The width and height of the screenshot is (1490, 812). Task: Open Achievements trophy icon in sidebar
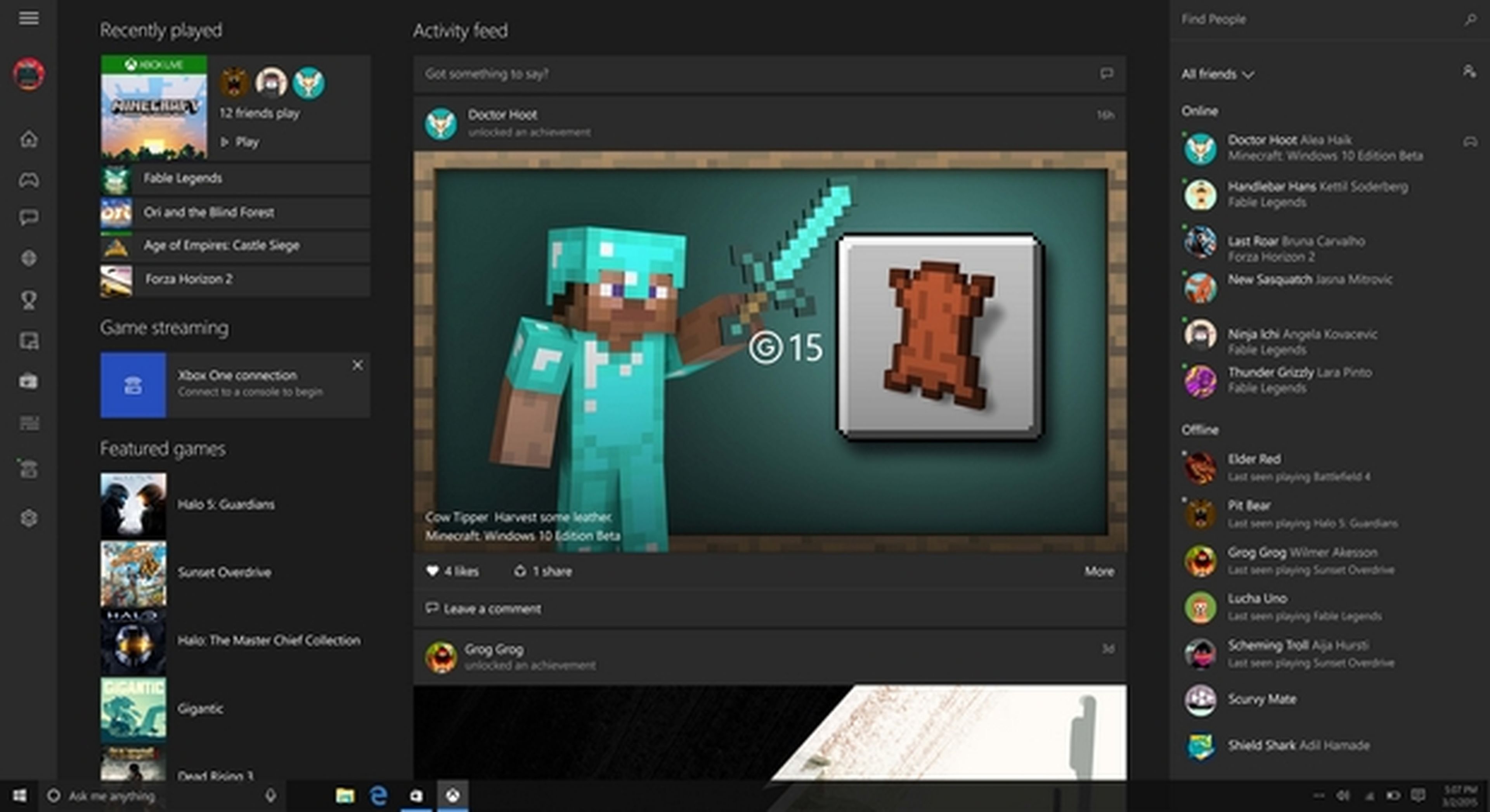tap(28, 300)
